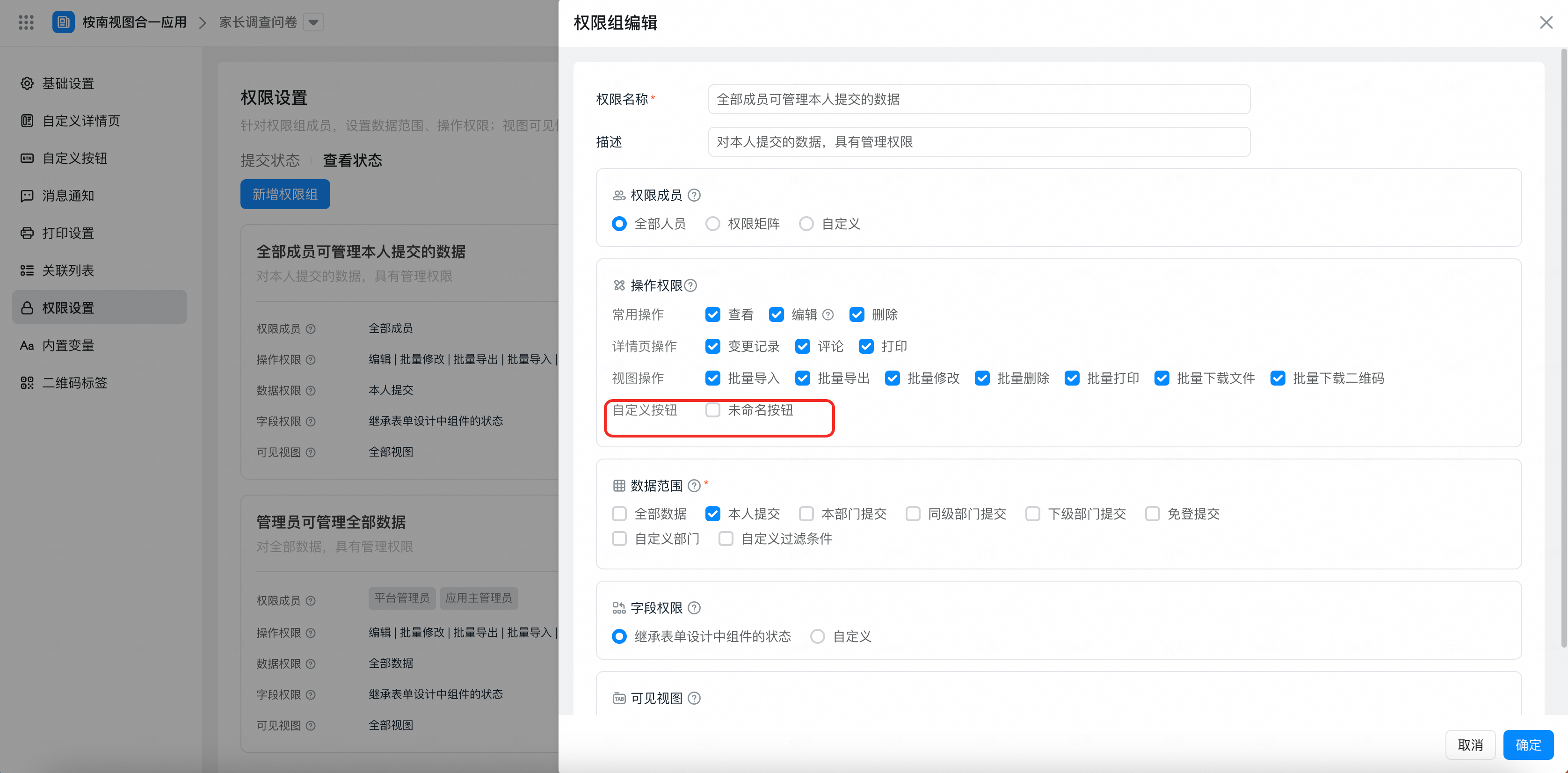Click the dialog's vertical scrollbar
Image resolution: width=1568 pixels, height=773 pixels.
[1563, 347]
